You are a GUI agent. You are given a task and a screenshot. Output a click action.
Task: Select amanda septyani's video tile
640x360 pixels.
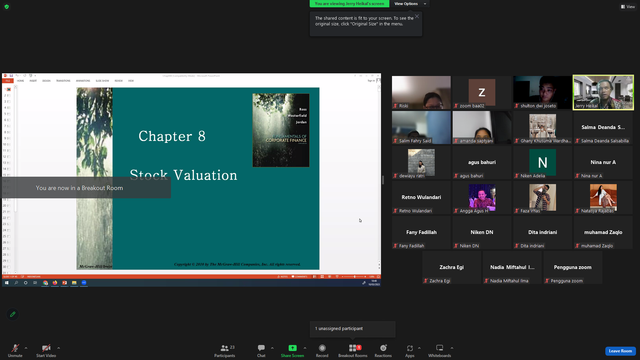(482, 127)
